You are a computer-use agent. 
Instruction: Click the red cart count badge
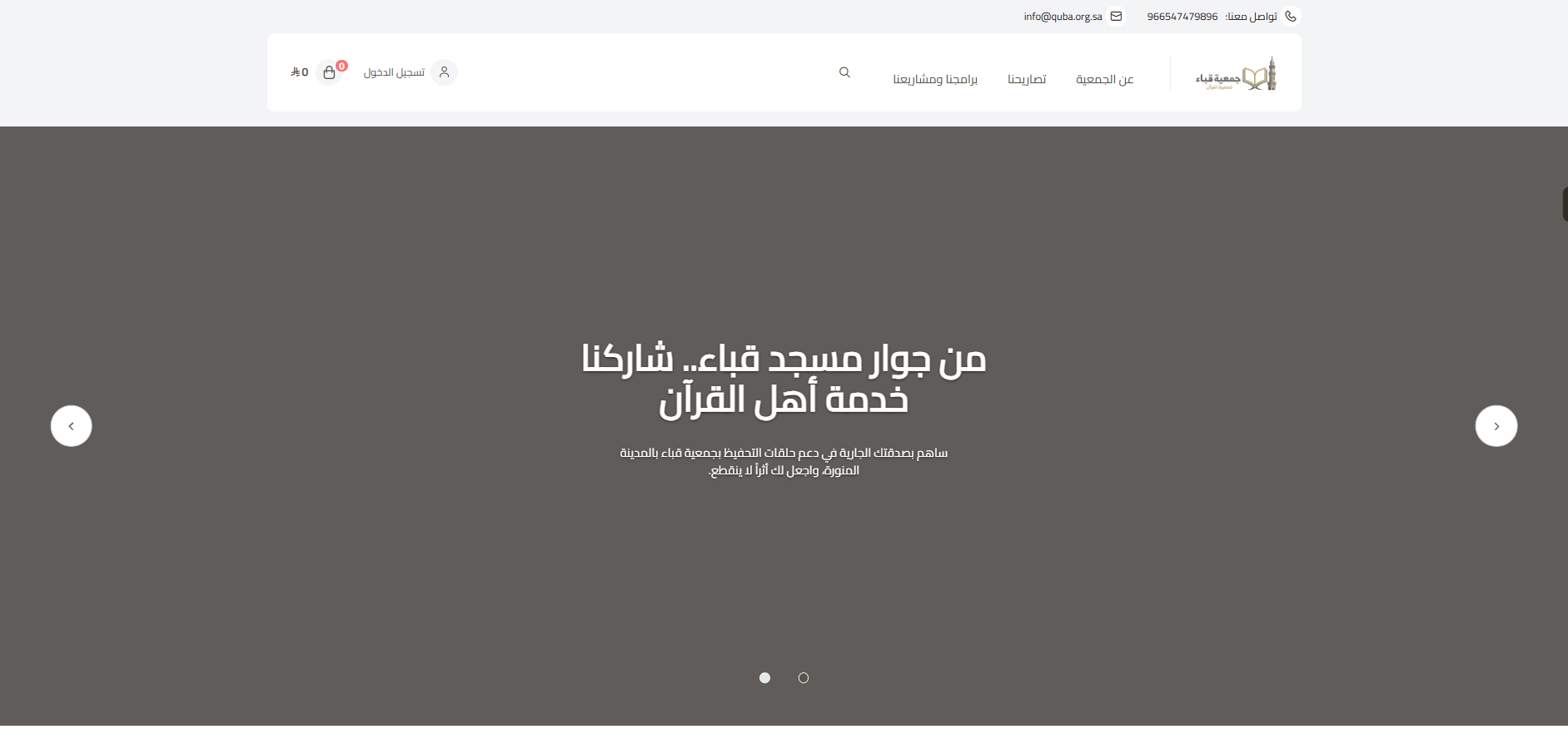pyautogui.click(x=341, y=66)
